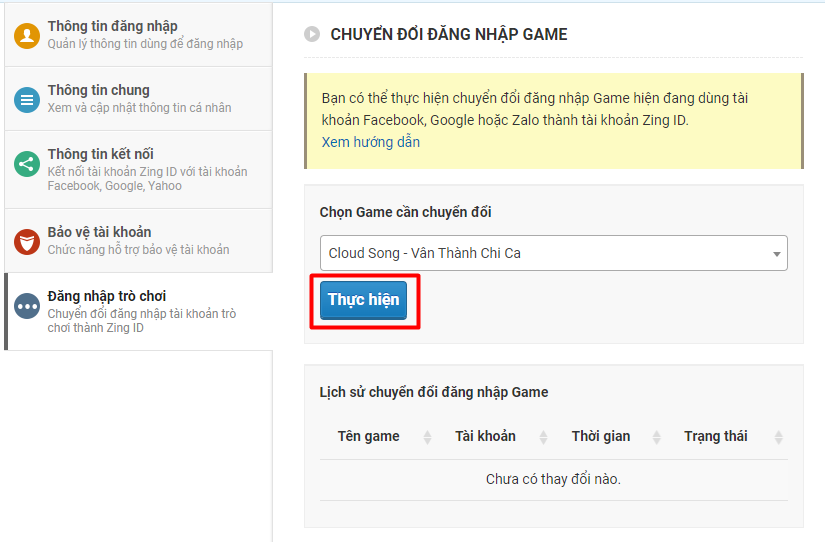Toggle sort arrows next to Tài khoản
The image size is (825, 542).
click(544, 437)
